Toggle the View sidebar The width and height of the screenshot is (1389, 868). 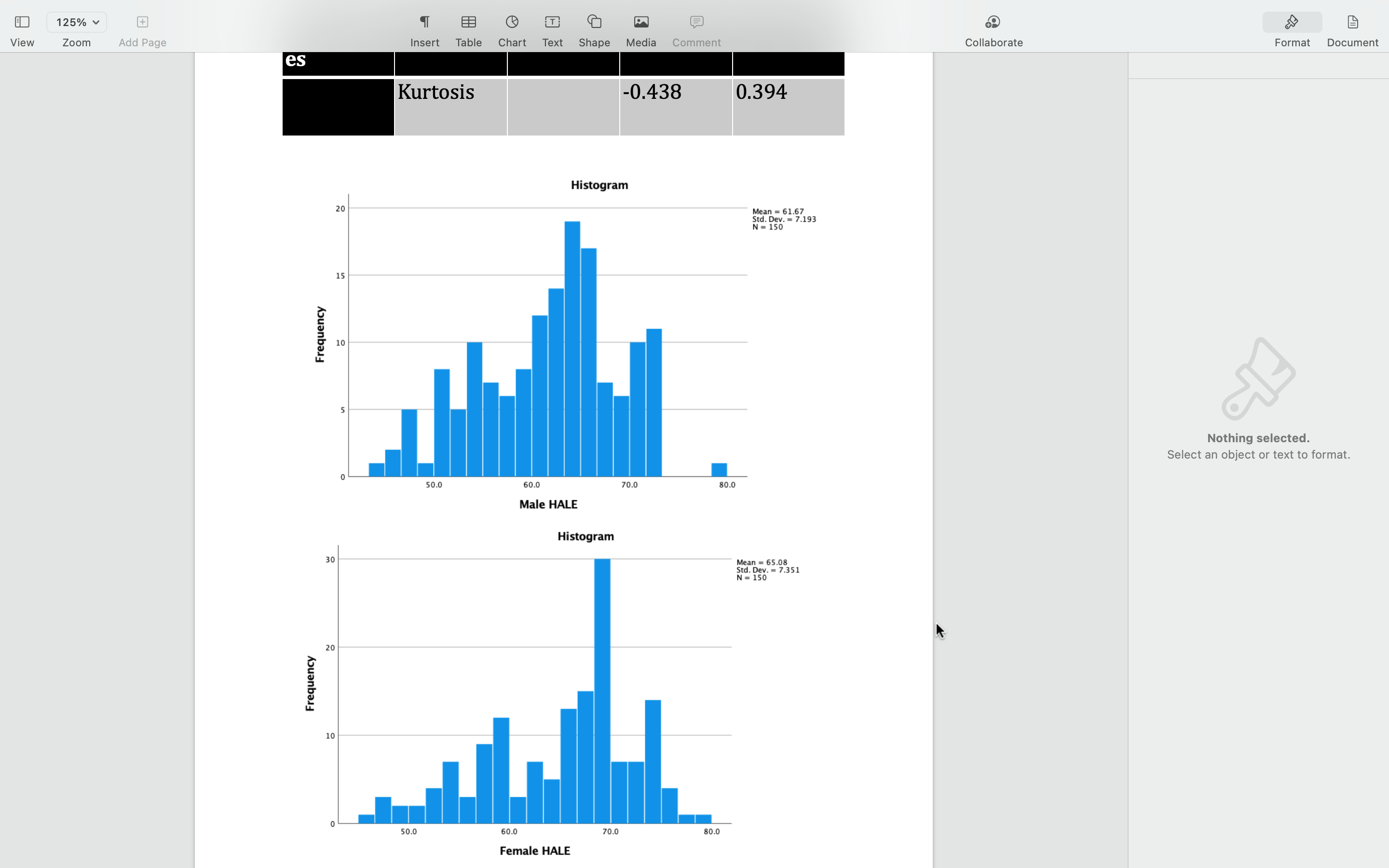[22, 22]
